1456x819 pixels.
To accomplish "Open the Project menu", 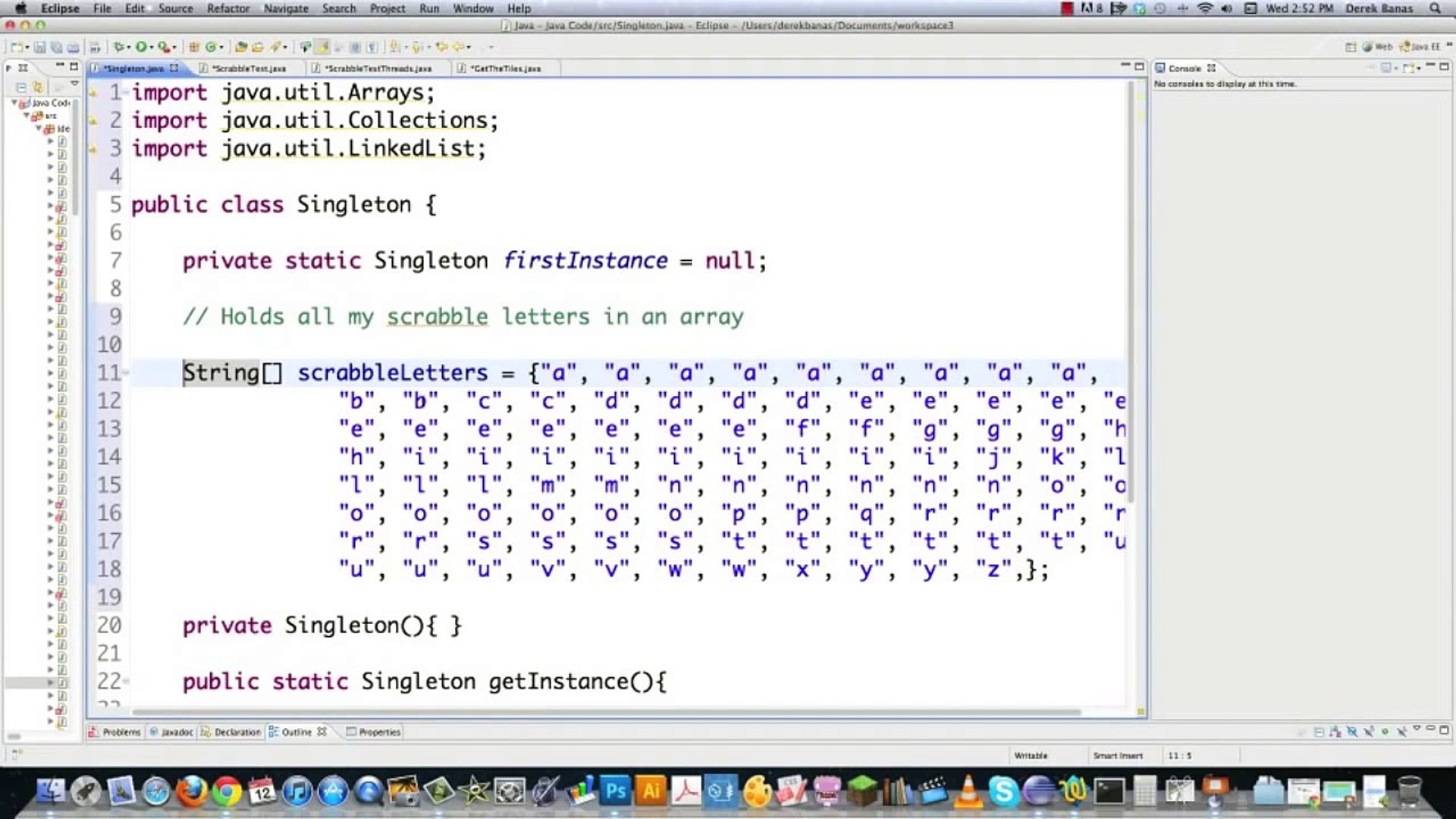I will pos(388,8).
